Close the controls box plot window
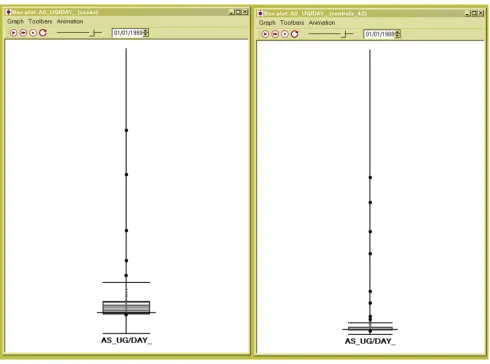Image resolution: width=490 pixels, height=364 pixels. 481,13
